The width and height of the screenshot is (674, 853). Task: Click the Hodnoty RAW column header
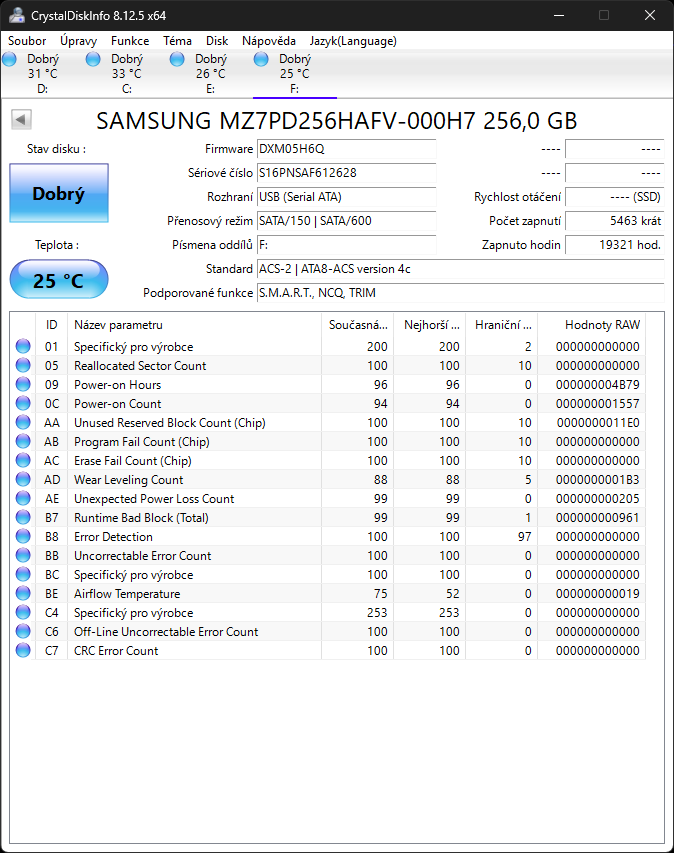pyautogui.click(x=592, y=325)
